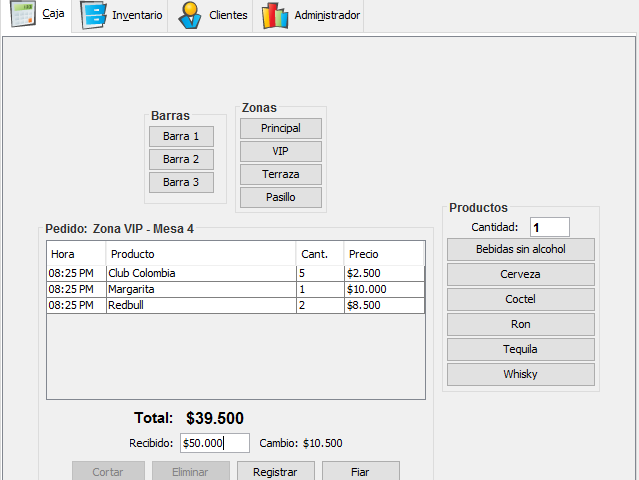Screen dimensions: 639x480
Task: Pick the Pasillo zone button
Action: [x=280, y=197]
